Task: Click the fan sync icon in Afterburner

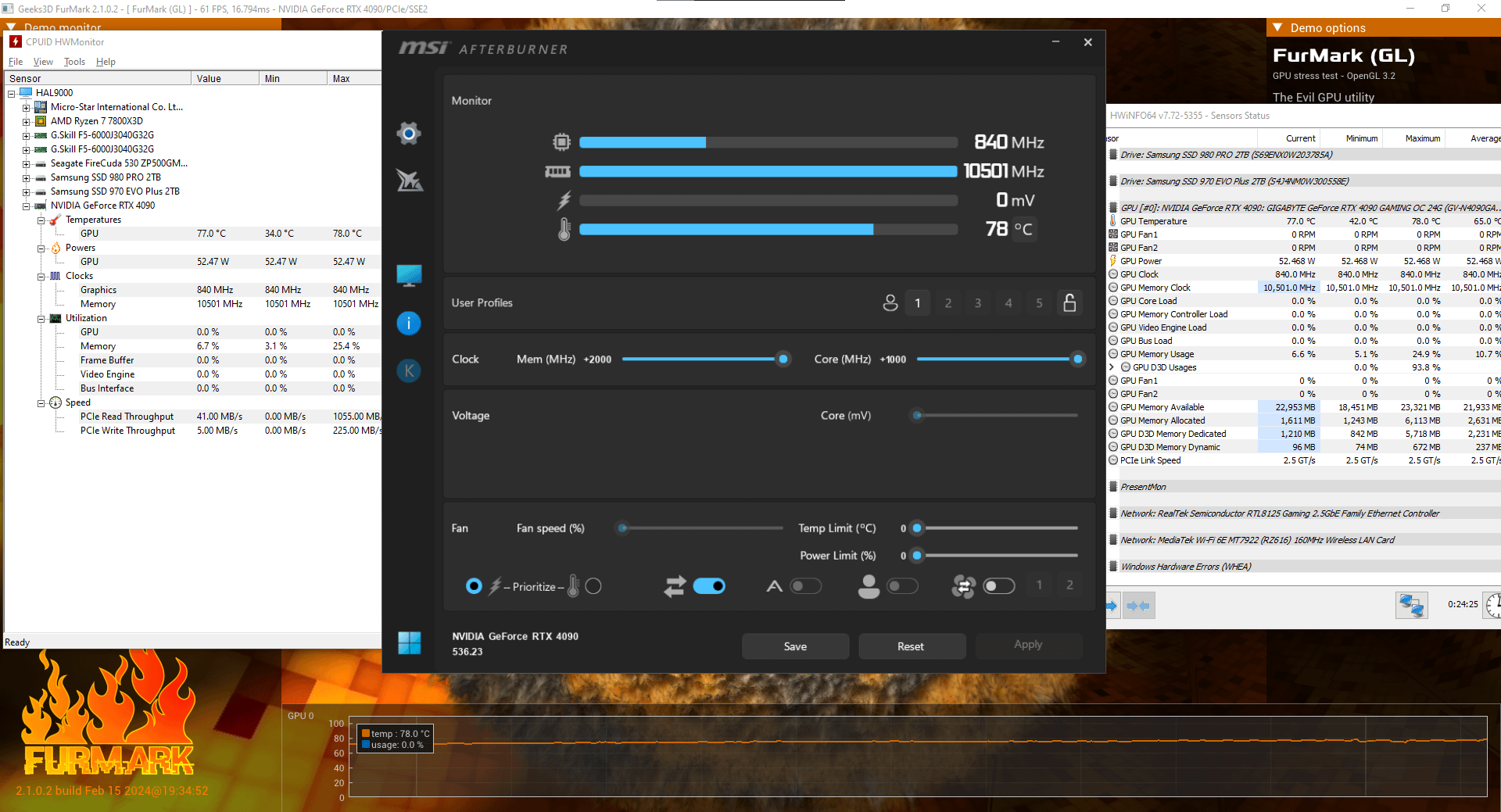Action: click(963, 586)
